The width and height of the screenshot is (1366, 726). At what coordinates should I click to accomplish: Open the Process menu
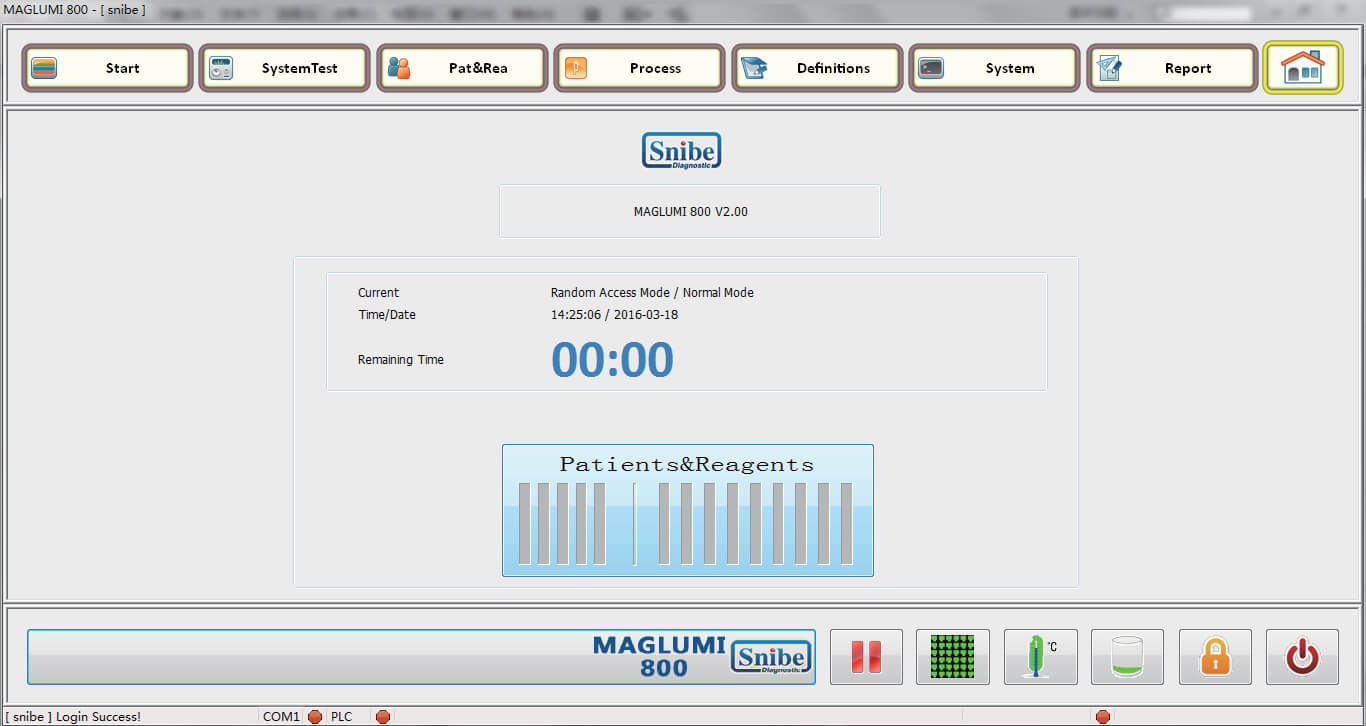[x=640, y=68]
